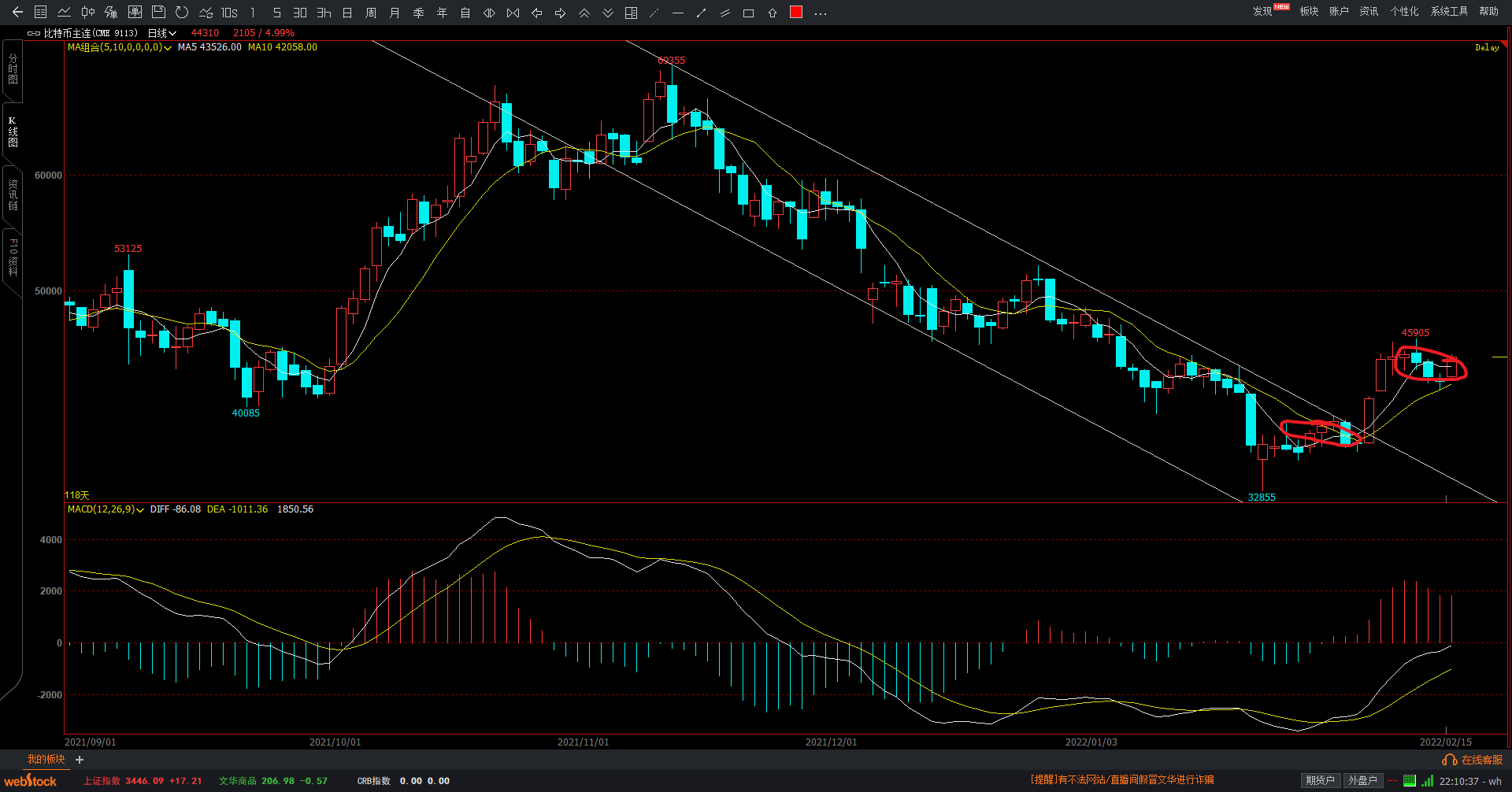This screenshot has width=1512, height=792.
Task: Click the red color swatch
Action: pos(796,13)
